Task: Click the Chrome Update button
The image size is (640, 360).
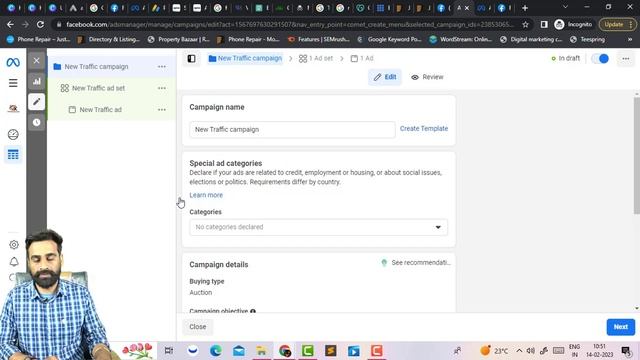Action: click(x=617, y=24)
